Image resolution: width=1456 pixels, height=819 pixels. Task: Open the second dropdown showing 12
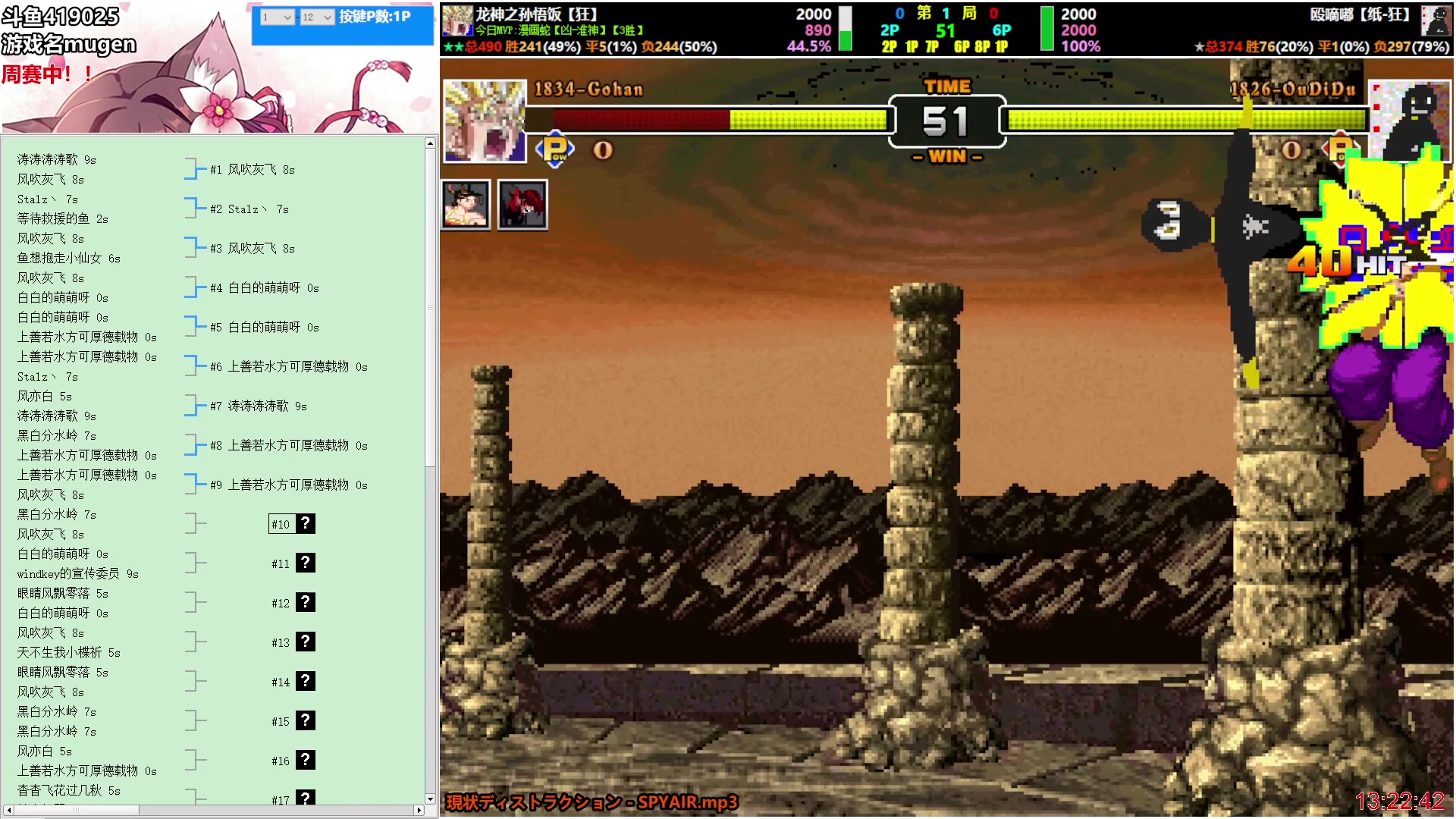[x=317, y=17]
